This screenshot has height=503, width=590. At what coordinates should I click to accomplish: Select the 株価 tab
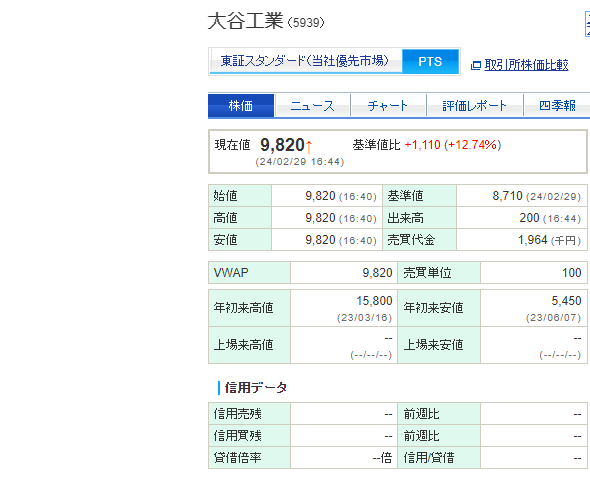[241, 106]
